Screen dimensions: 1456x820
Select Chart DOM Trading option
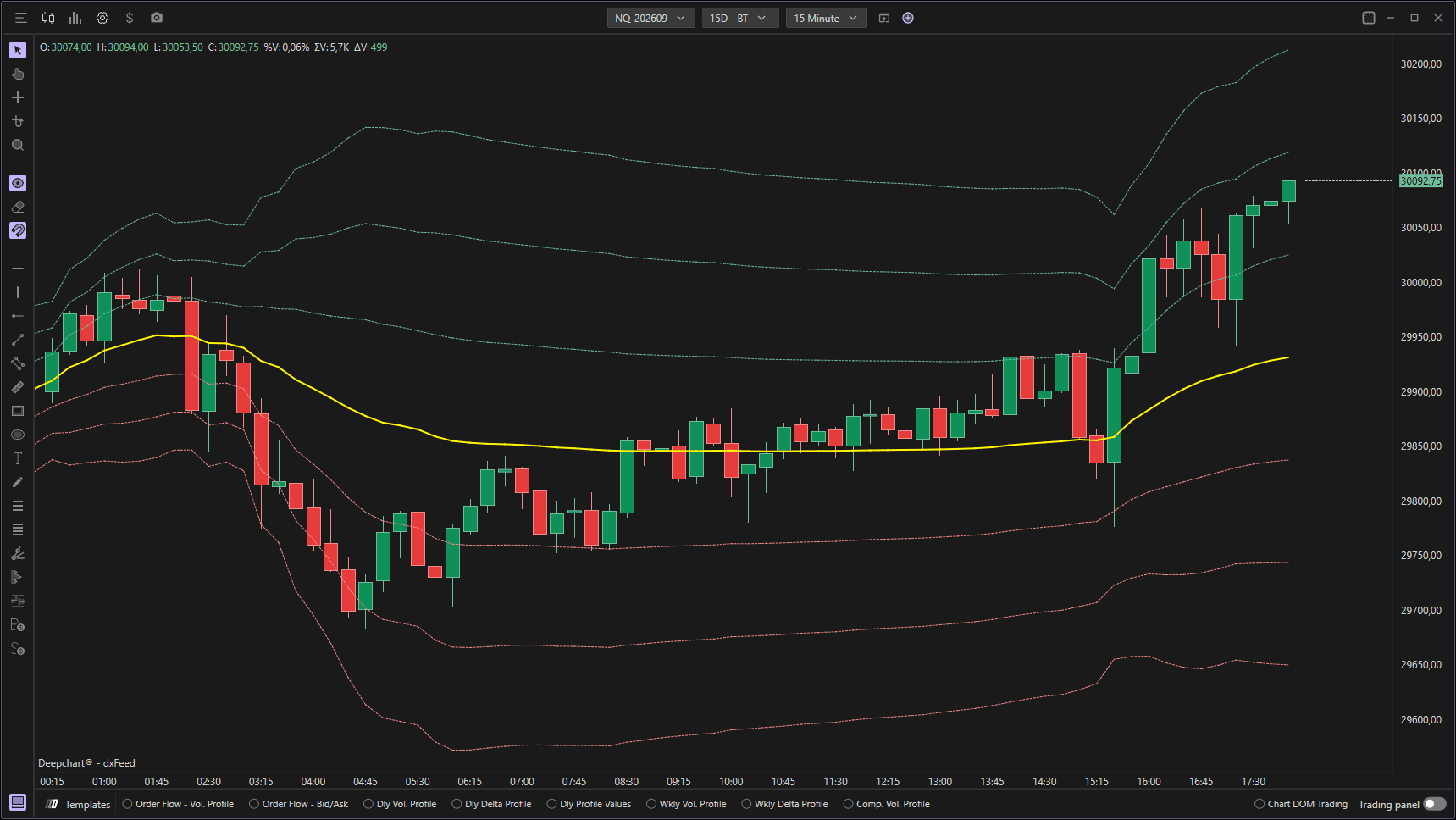pos(1301,804)
